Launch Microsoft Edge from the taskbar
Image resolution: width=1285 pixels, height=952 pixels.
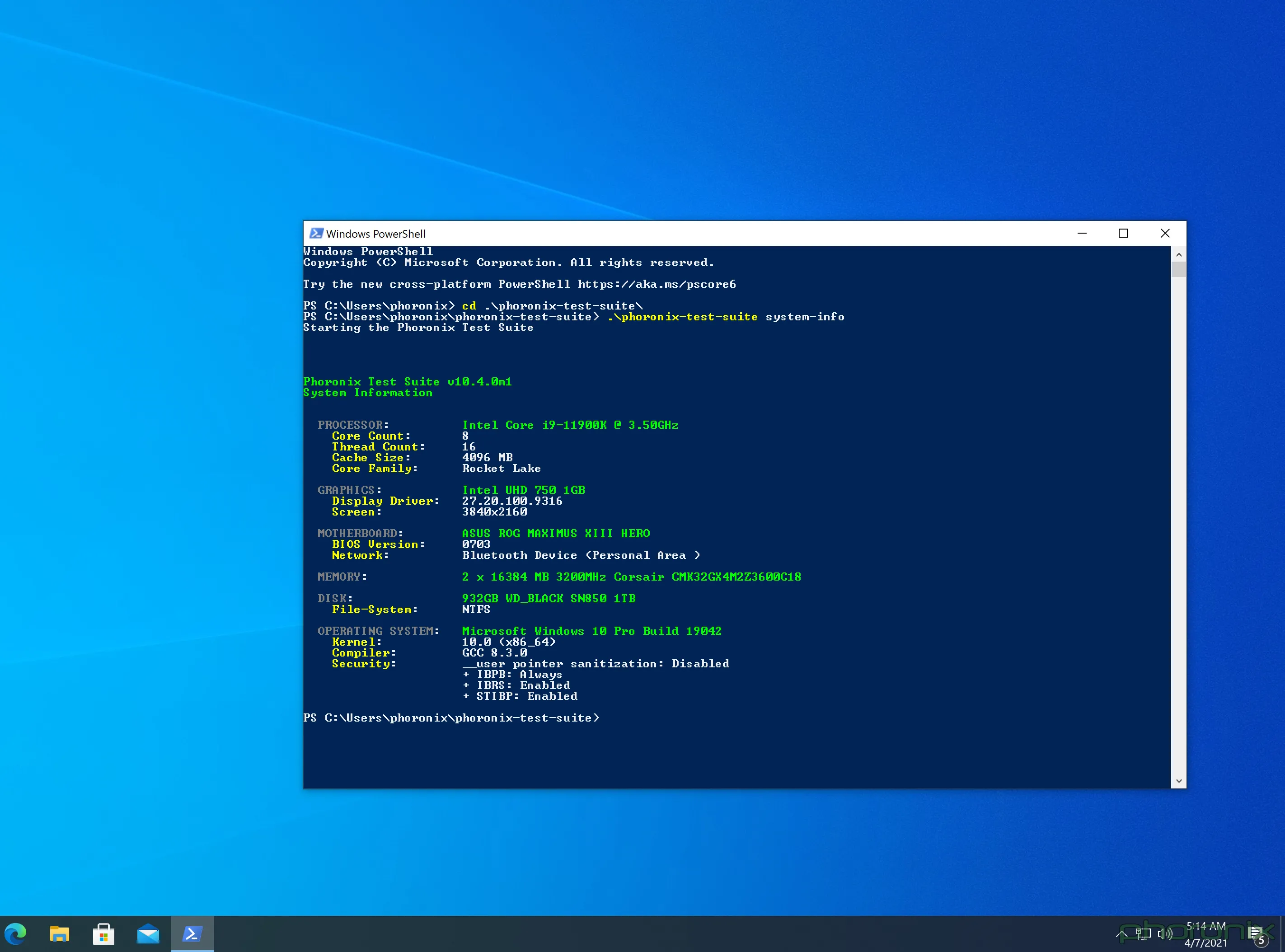[x=16, y=933]
